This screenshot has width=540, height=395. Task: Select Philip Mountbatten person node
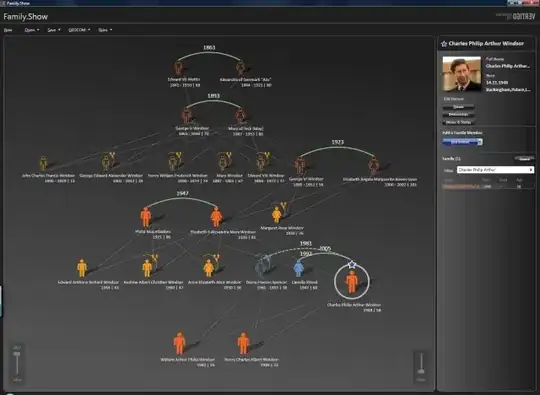point(146,217)
